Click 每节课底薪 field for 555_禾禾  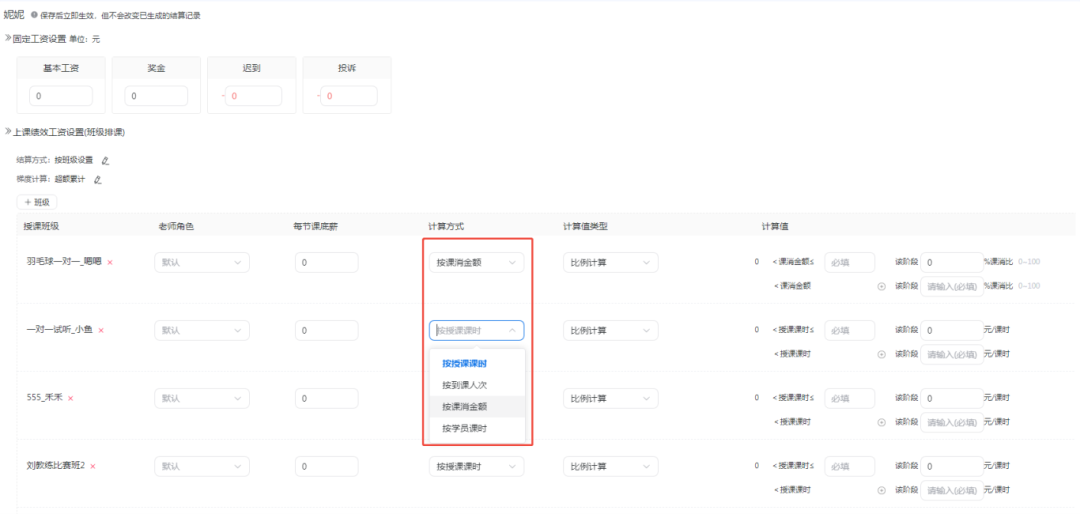tap(326, 398)
